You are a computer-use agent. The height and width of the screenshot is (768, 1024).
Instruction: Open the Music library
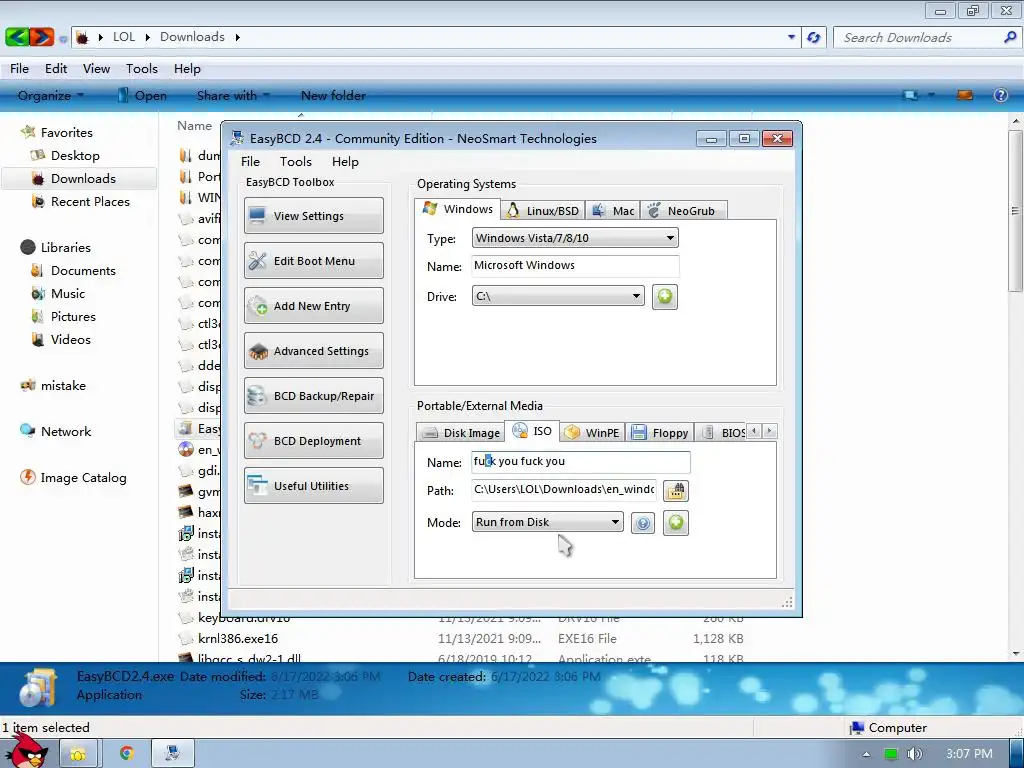(x=68, y=293)
